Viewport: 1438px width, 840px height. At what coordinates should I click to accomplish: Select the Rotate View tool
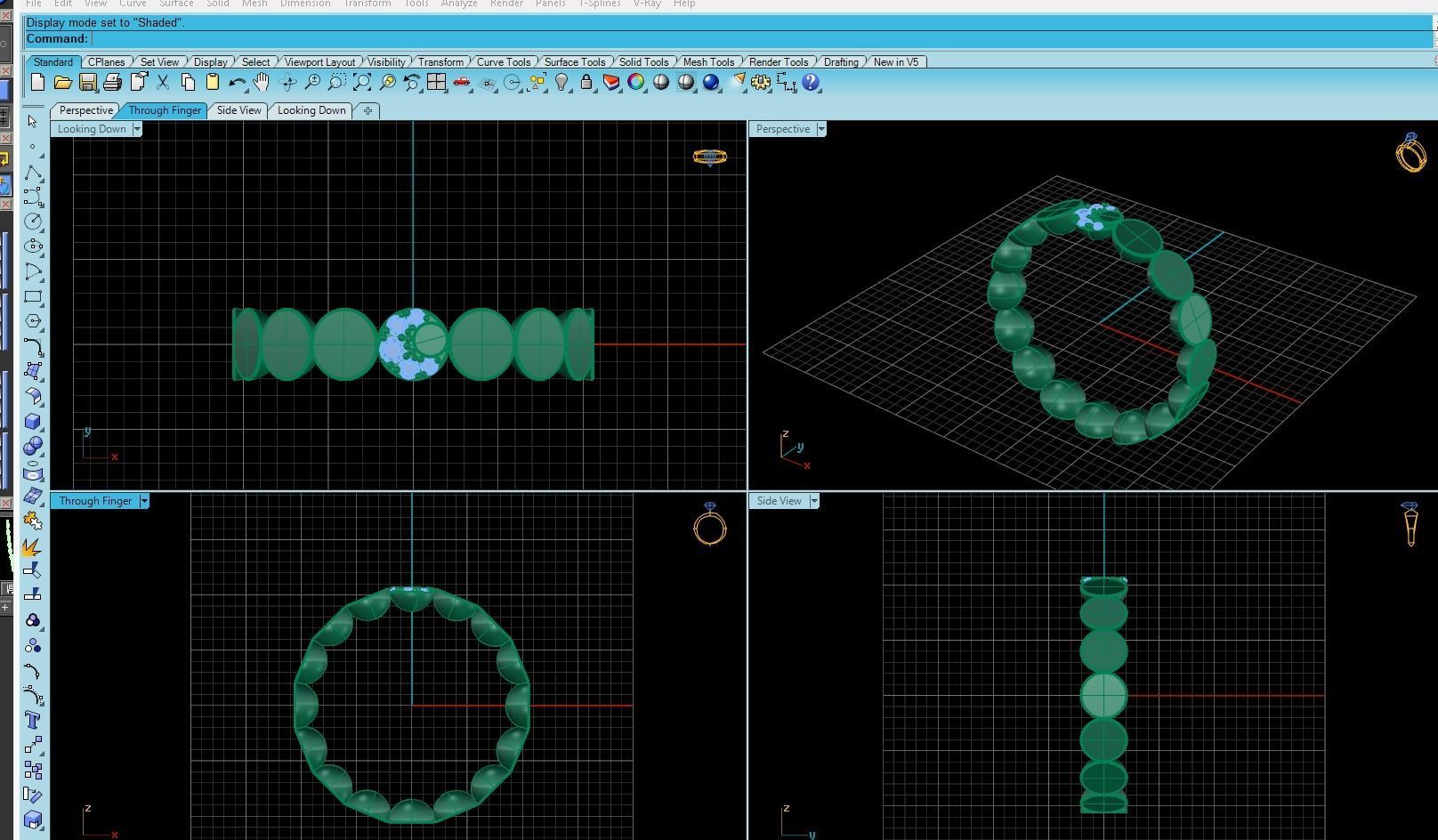[287, 83]
